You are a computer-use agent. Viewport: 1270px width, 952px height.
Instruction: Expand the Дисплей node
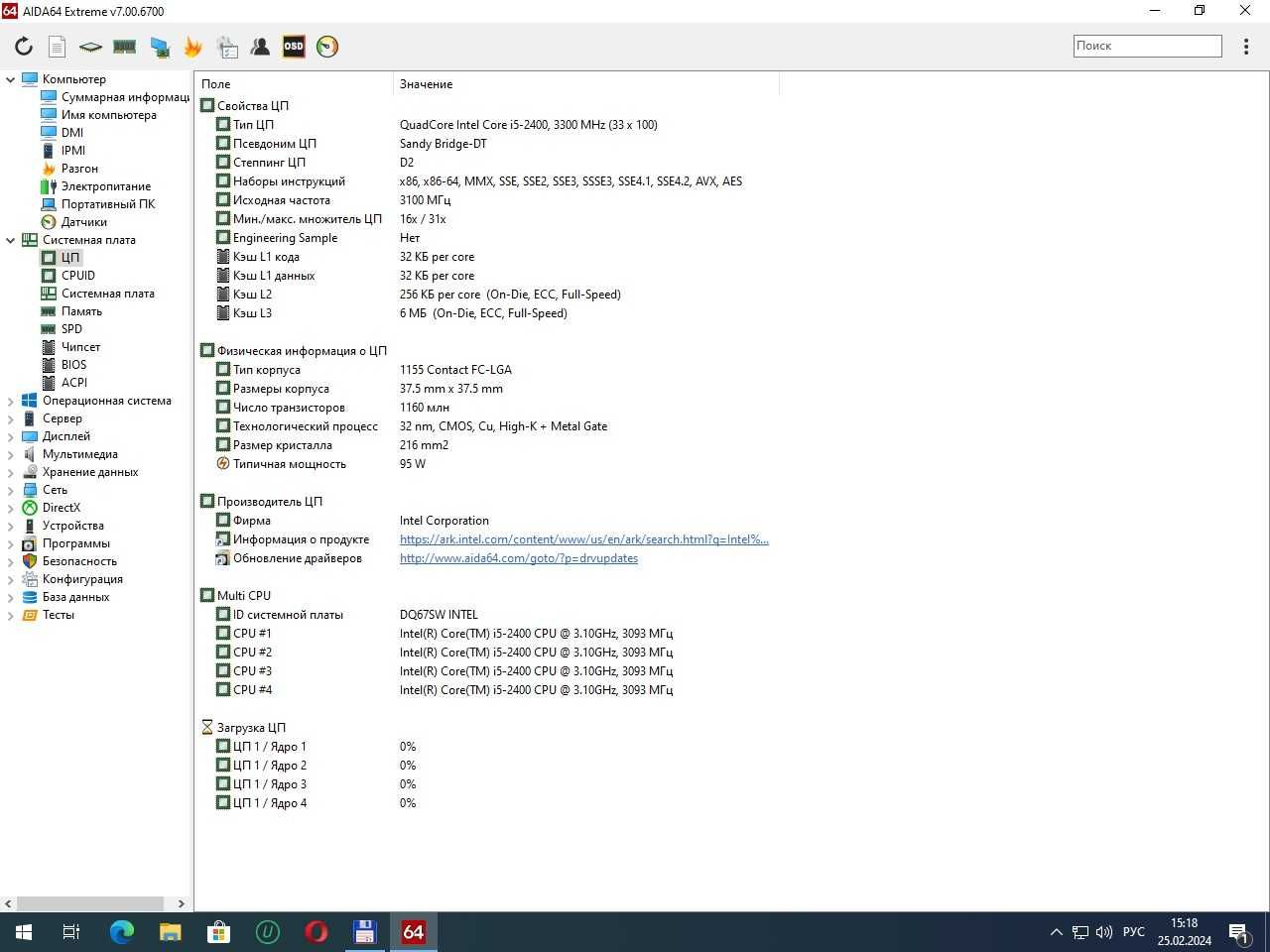[11, 436]
